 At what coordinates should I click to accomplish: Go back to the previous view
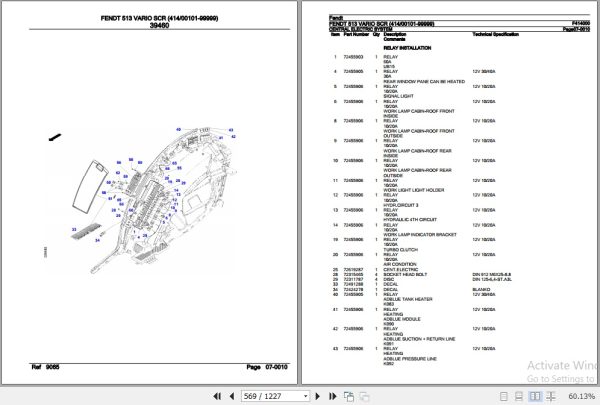(349, 397)
